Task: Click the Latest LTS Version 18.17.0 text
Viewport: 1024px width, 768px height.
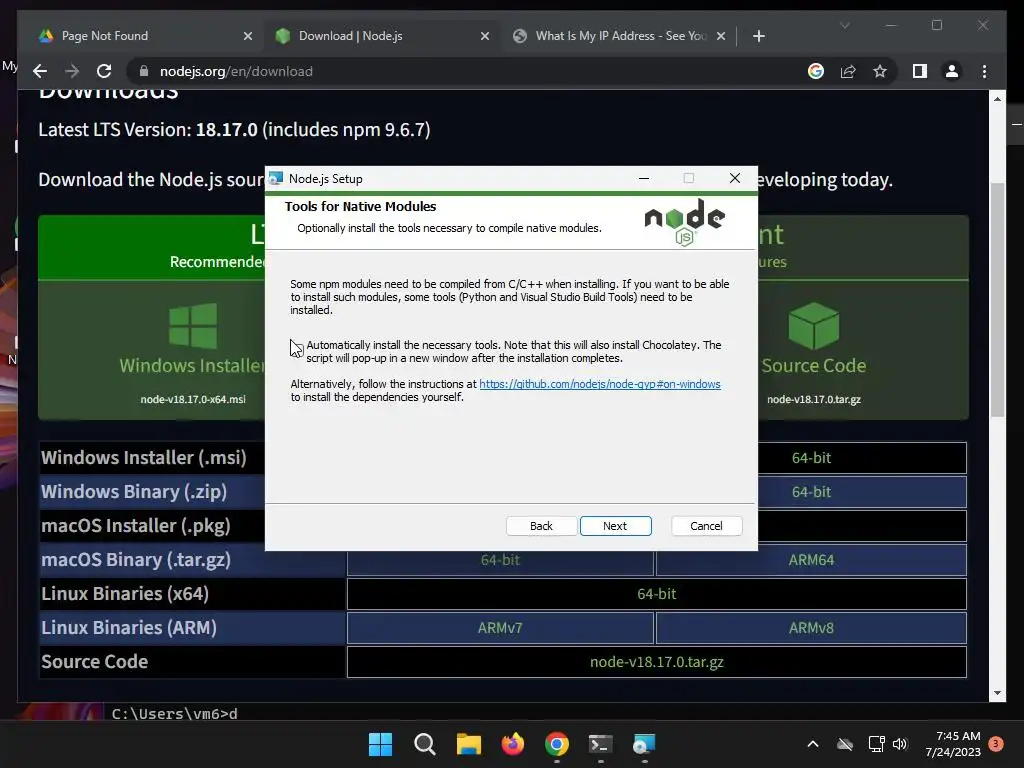Action: pos(234,129)
